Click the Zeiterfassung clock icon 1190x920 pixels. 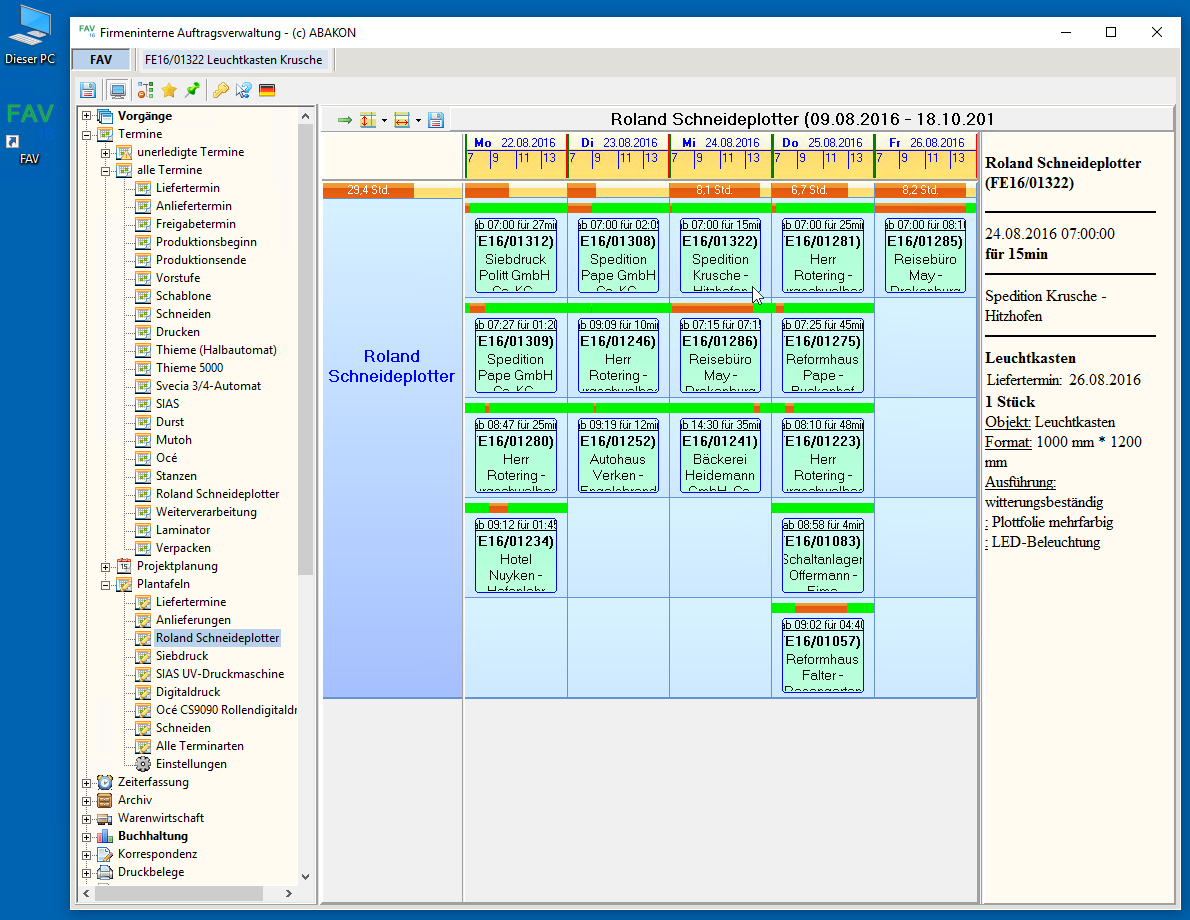[105, 782]
